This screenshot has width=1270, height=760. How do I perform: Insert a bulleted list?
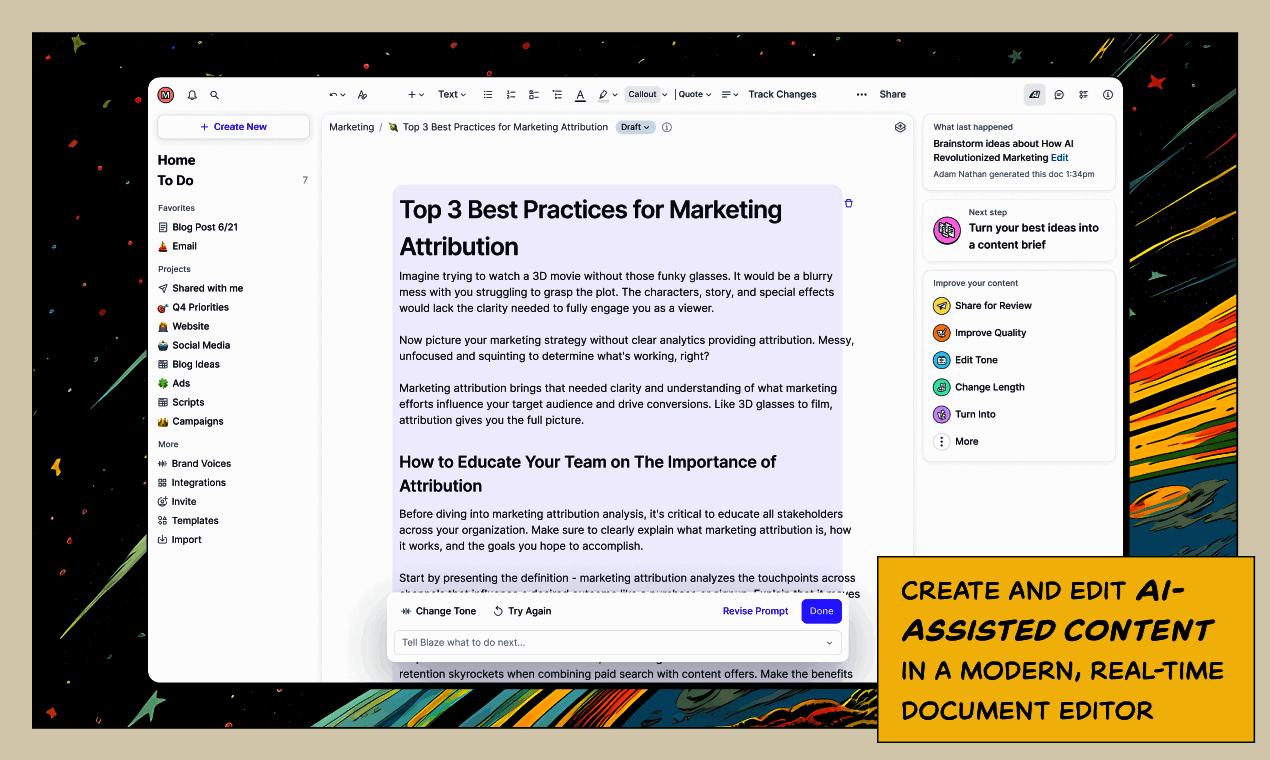click(488, 95)
